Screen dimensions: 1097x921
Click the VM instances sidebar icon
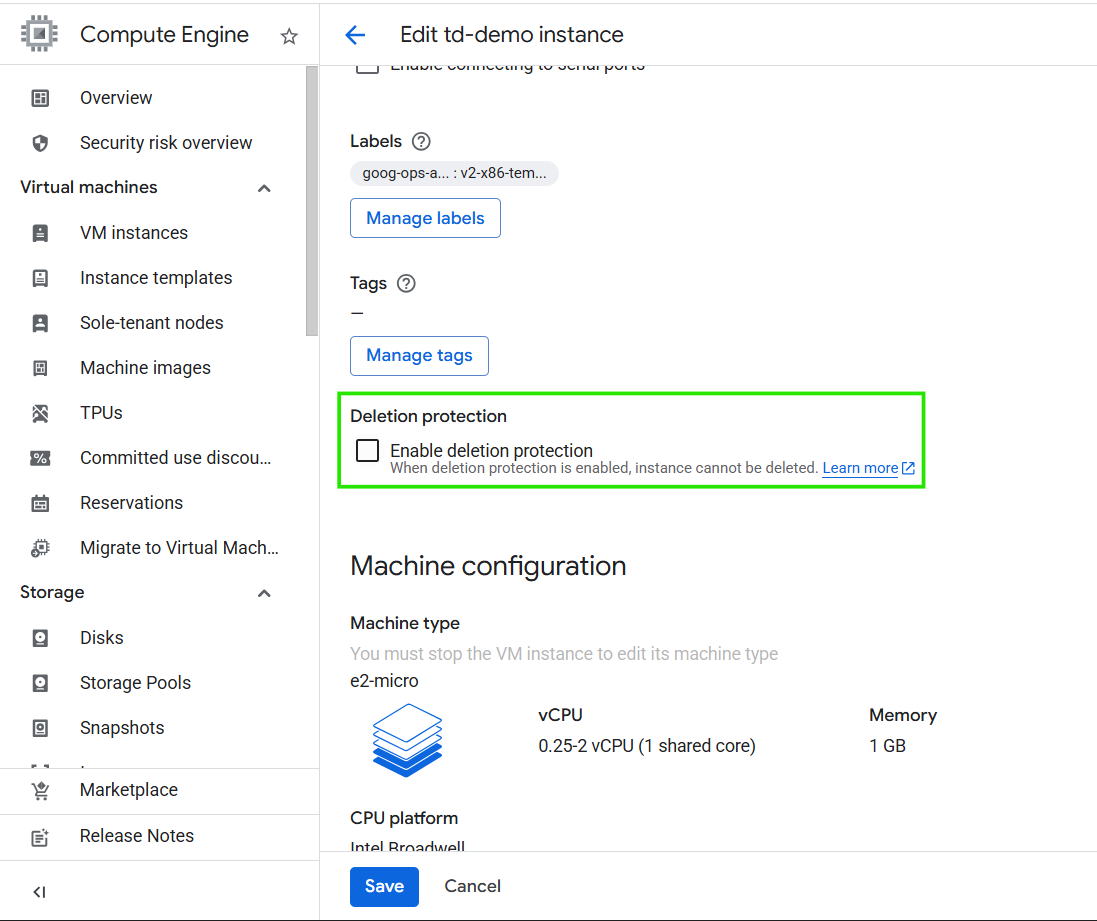pyautogui.click(x=40, y=233)
